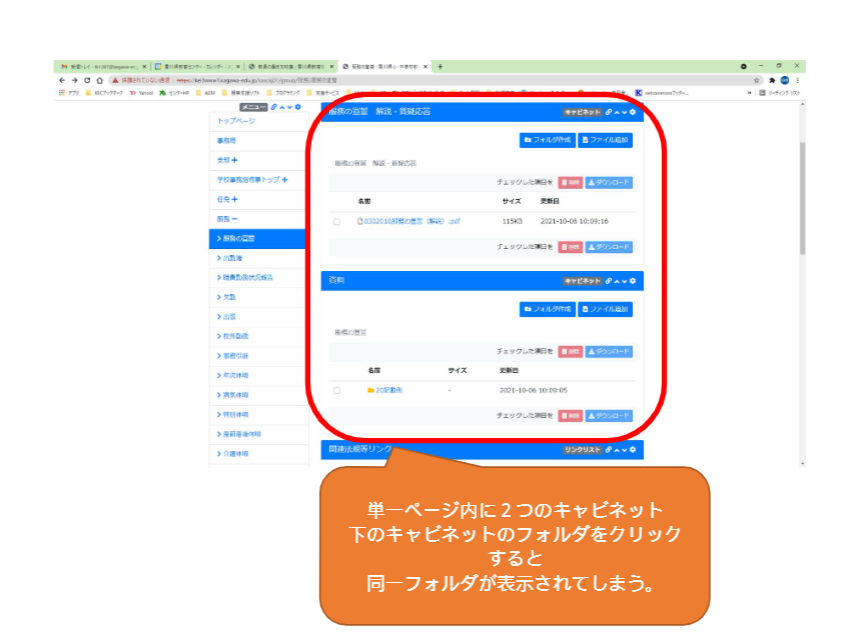Expand 学校事務指標トップ menu item

point(285,180)
